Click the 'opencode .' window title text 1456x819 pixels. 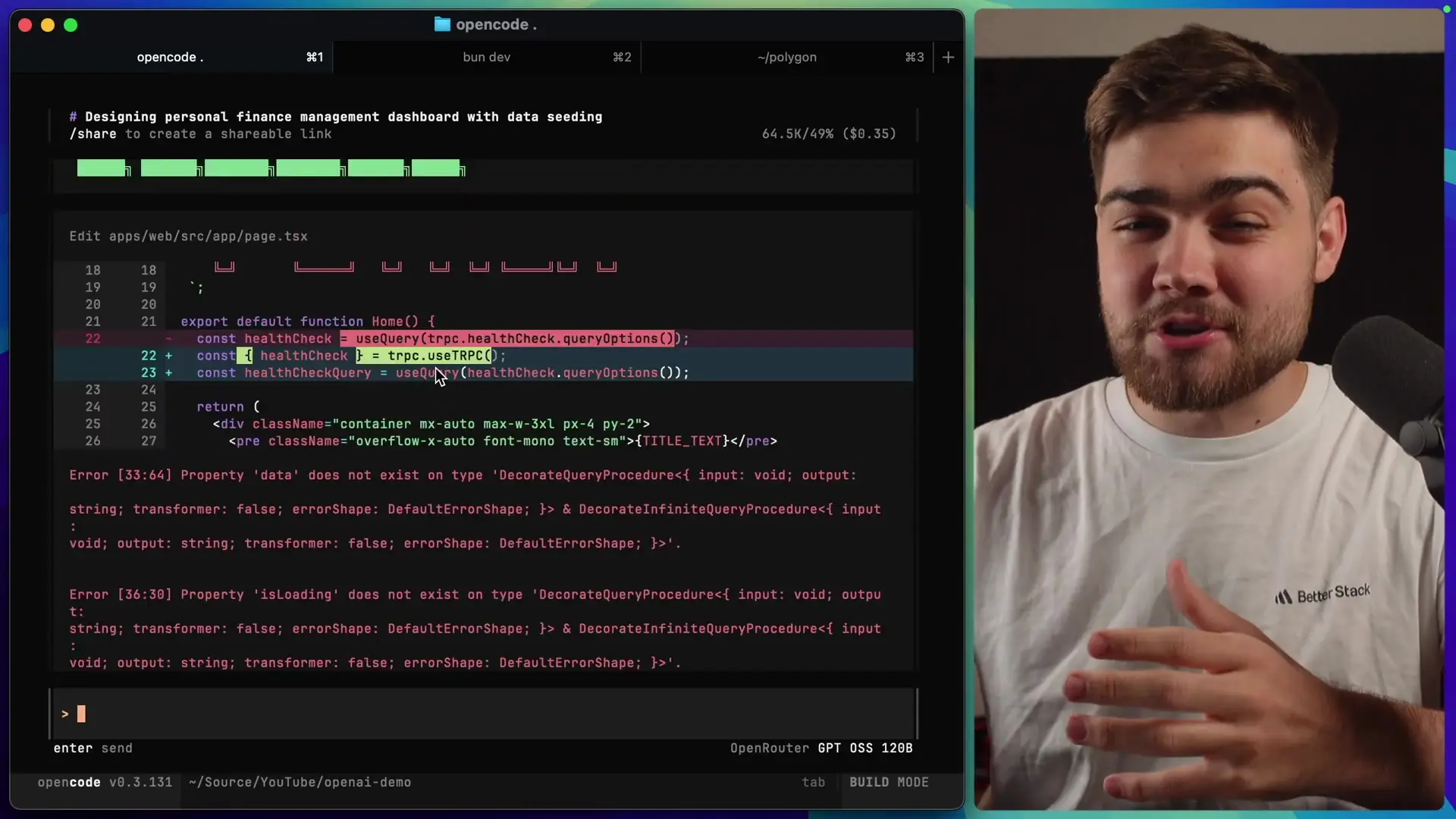point(497,24)
